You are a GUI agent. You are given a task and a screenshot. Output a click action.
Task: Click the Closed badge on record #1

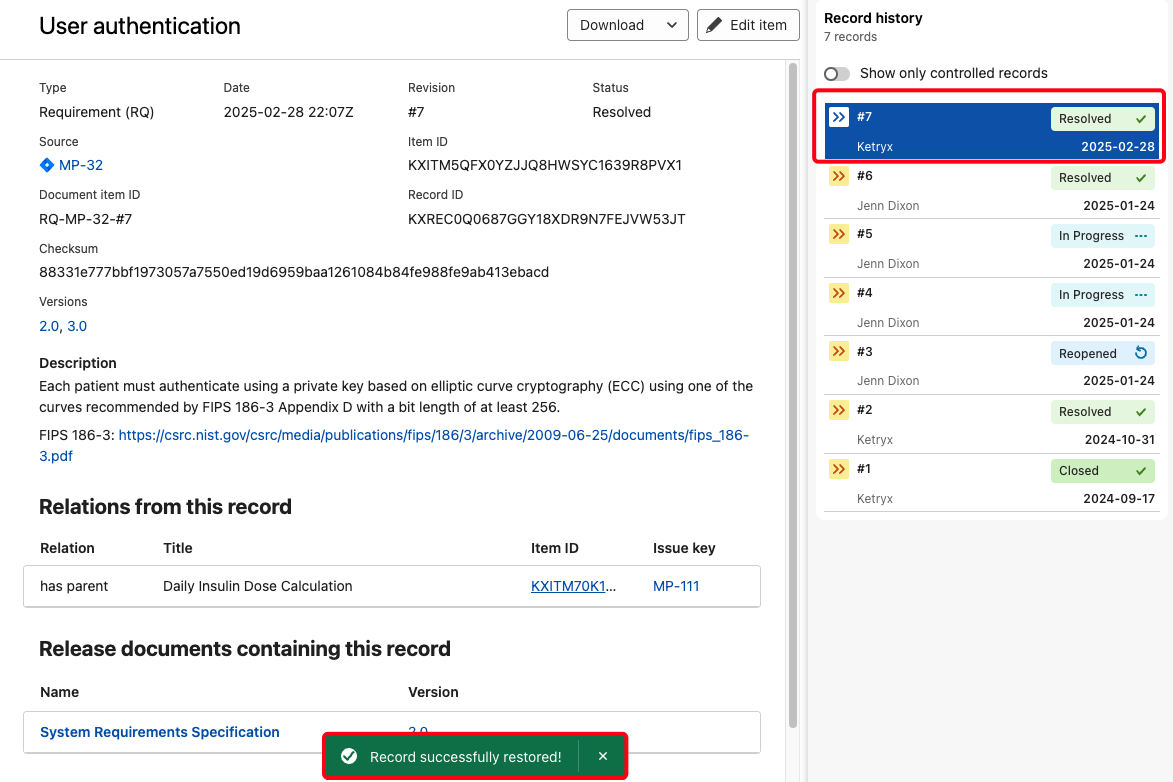point(1103,471)
